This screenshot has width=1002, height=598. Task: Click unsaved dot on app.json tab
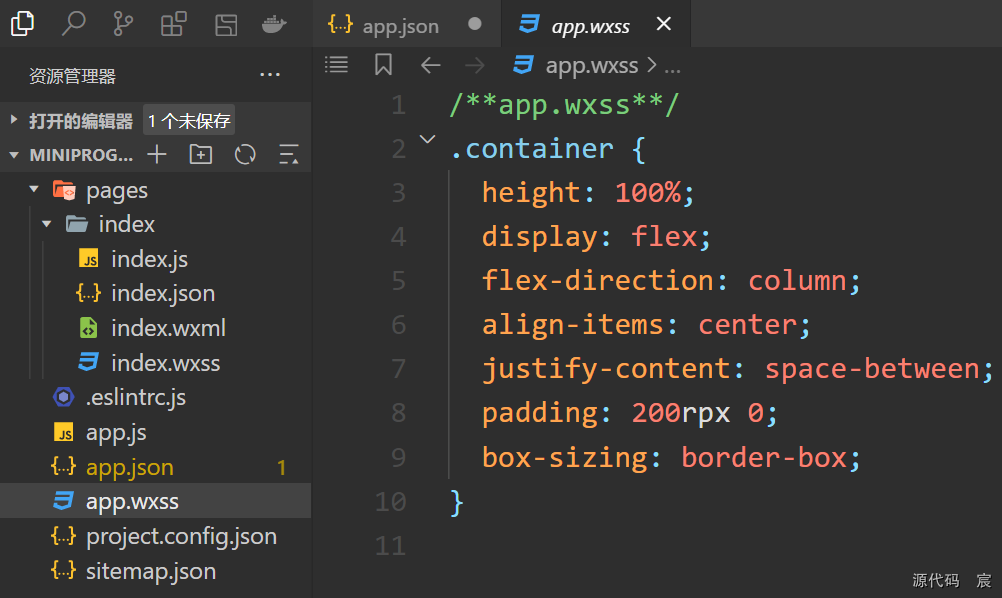click(474, 24)
